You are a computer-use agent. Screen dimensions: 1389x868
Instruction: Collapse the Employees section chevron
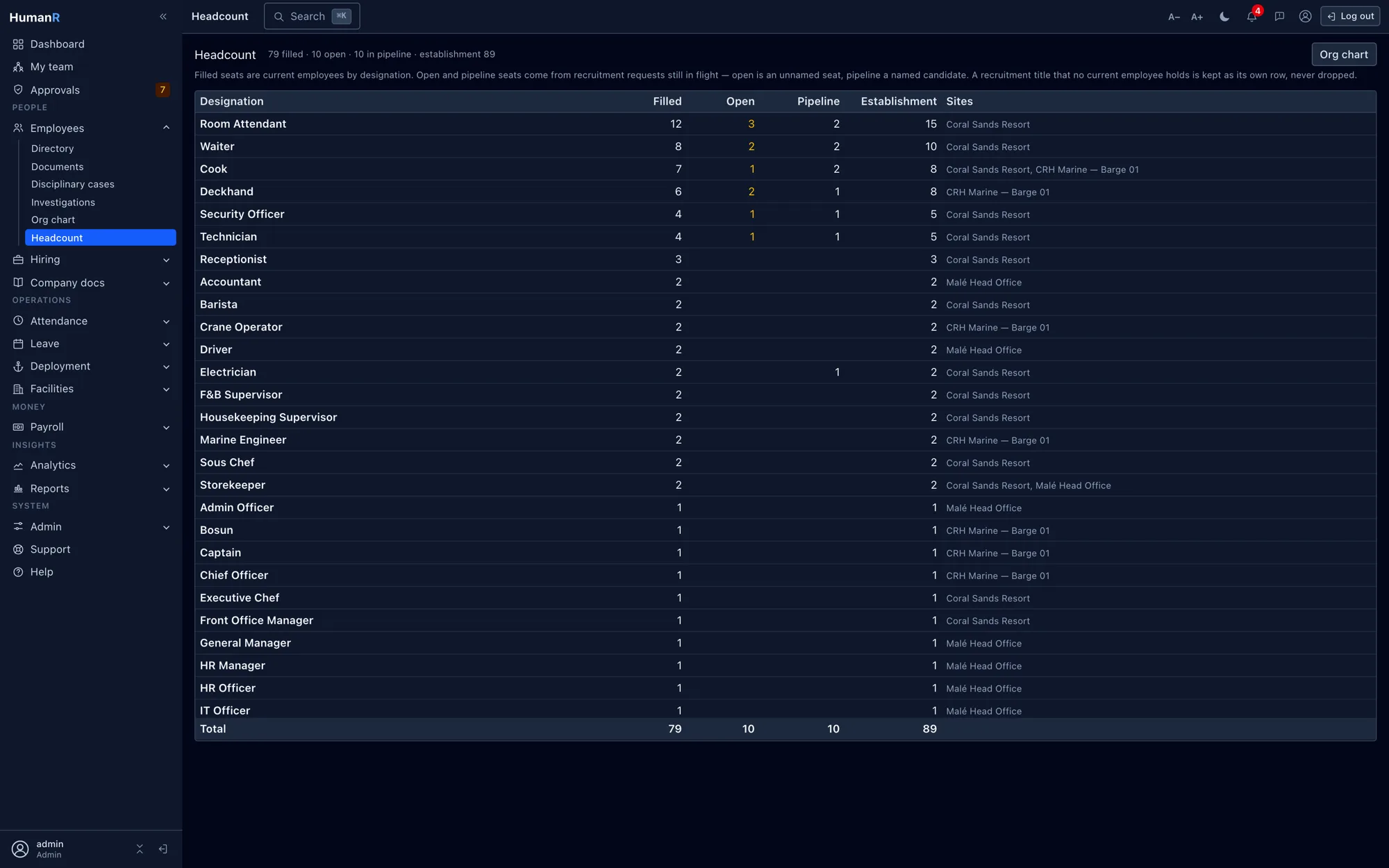point(166,128)
